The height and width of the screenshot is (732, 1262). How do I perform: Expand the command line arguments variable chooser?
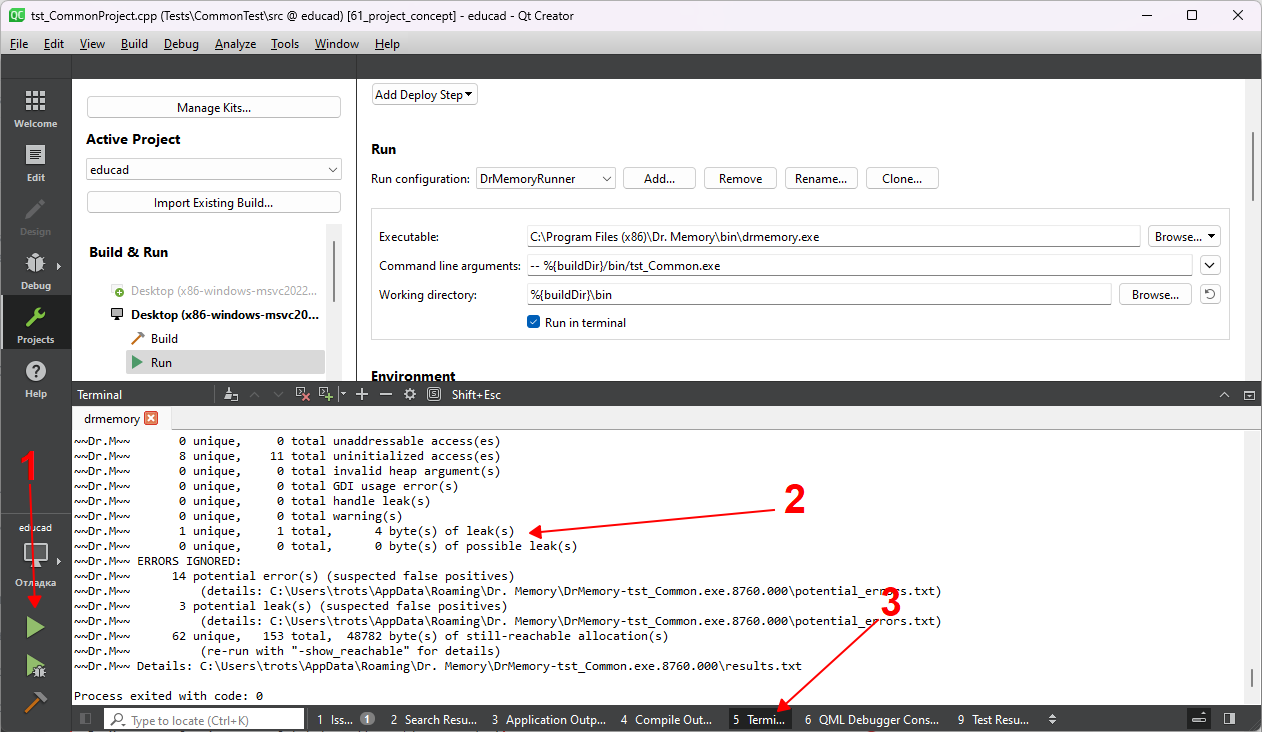coord(1210,266)
